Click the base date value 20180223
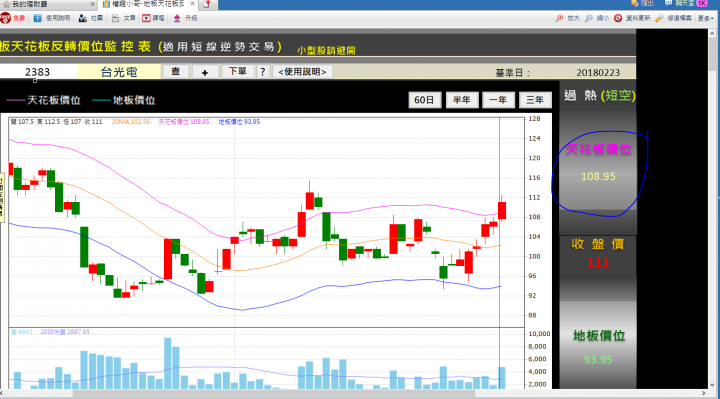720x399 pixels. 598,73
